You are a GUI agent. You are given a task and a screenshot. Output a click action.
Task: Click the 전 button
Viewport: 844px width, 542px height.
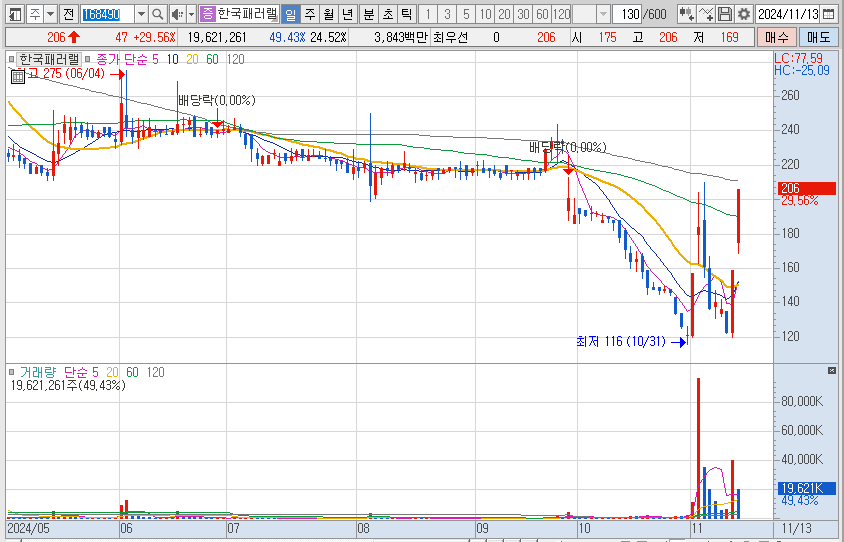coord(68,14)
